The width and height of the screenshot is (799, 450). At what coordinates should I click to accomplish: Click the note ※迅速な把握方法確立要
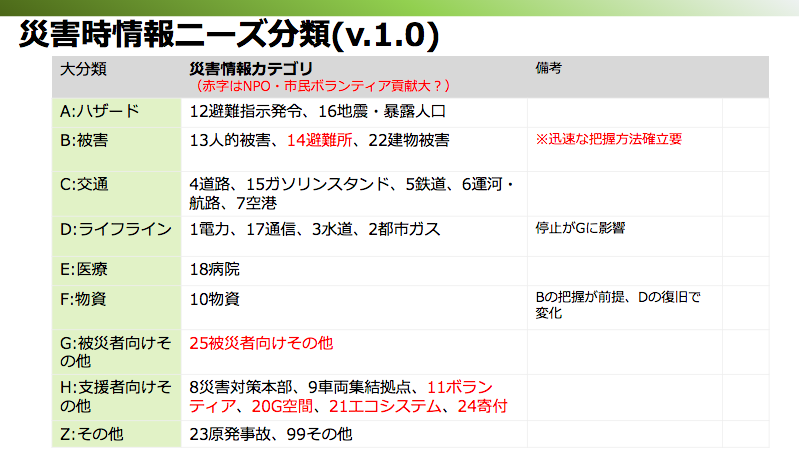coord(608,139)
